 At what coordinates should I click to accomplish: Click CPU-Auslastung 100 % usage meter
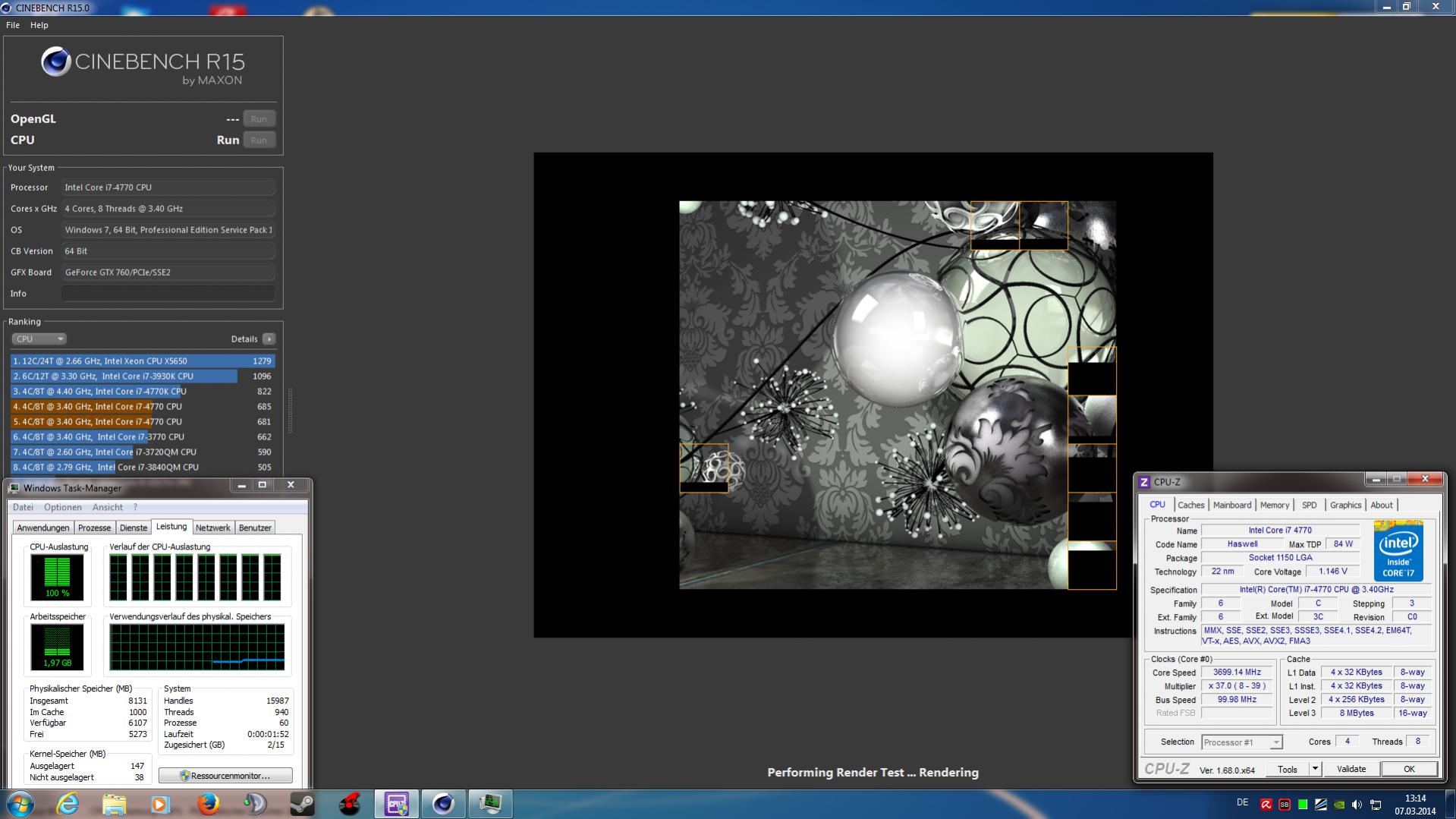pyautogui.click(x=57, y=577)
